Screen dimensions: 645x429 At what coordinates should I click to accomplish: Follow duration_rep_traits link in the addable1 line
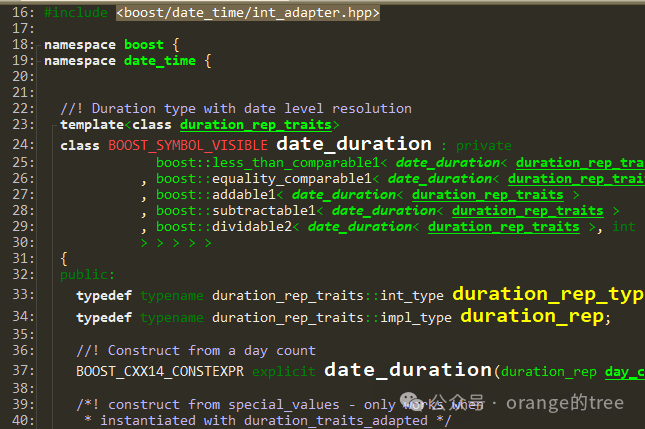[x=487, y=195]
